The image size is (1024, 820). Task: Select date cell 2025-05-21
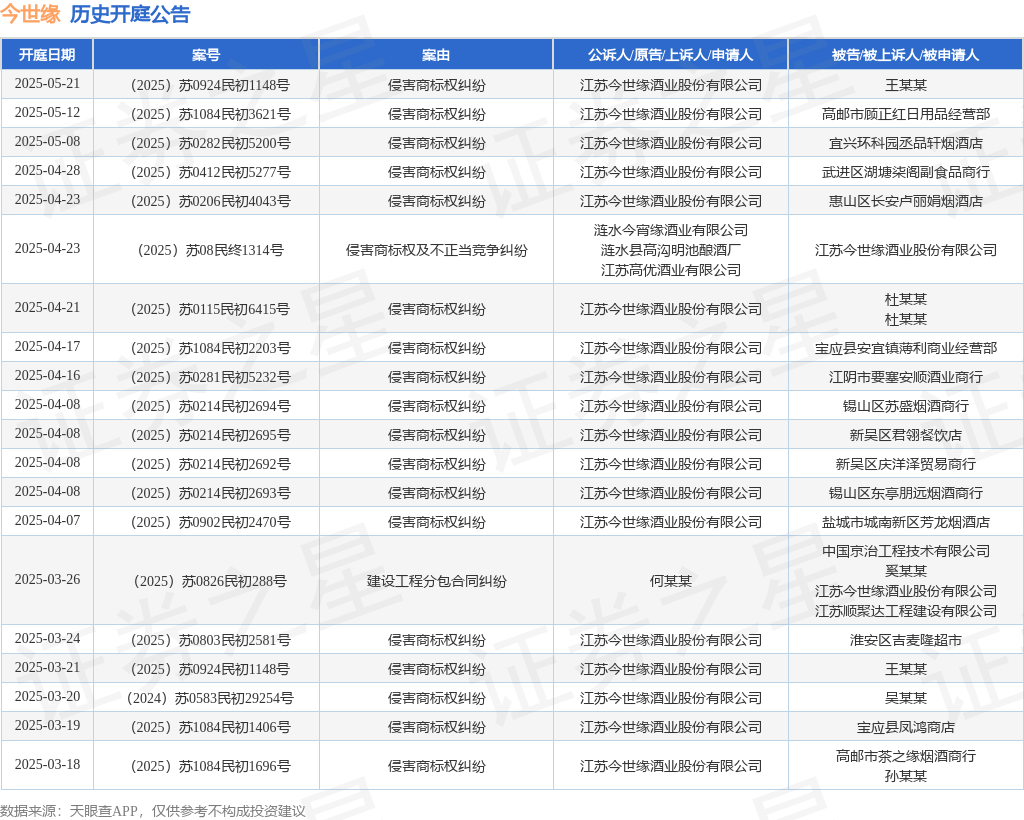coord(47,84)
